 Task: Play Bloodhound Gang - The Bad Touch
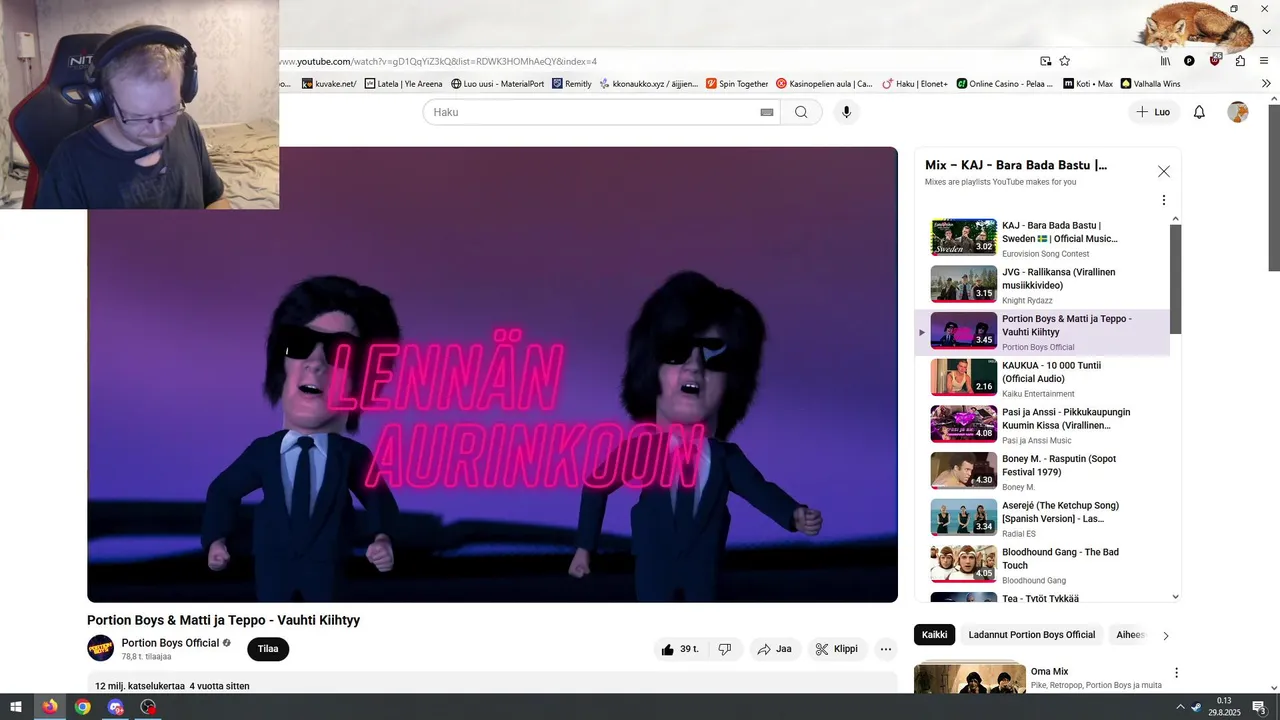[1040, 565]
